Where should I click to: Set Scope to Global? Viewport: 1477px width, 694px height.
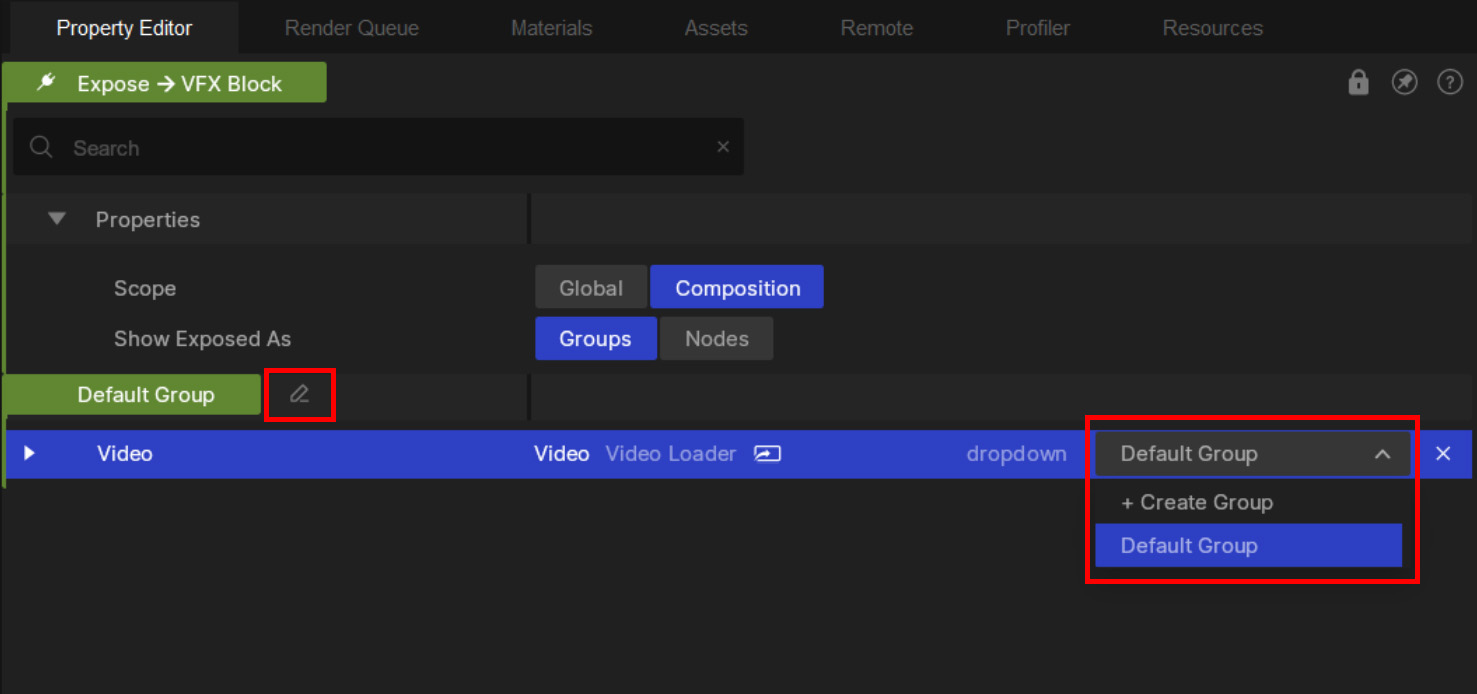click(x=590, y=288)
